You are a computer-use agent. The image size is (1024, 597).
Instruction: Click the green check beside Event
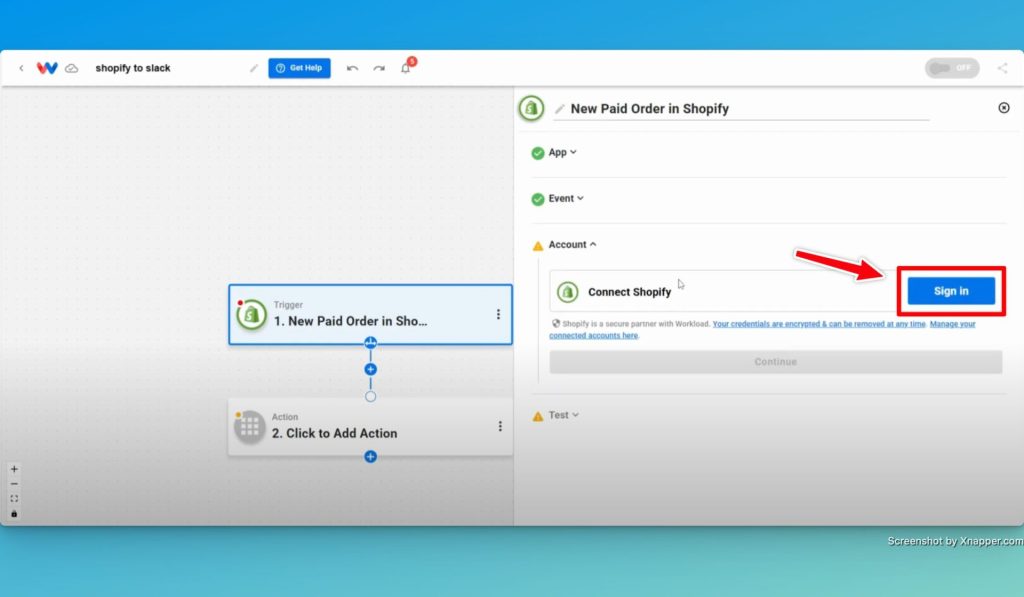click(537, 199)
